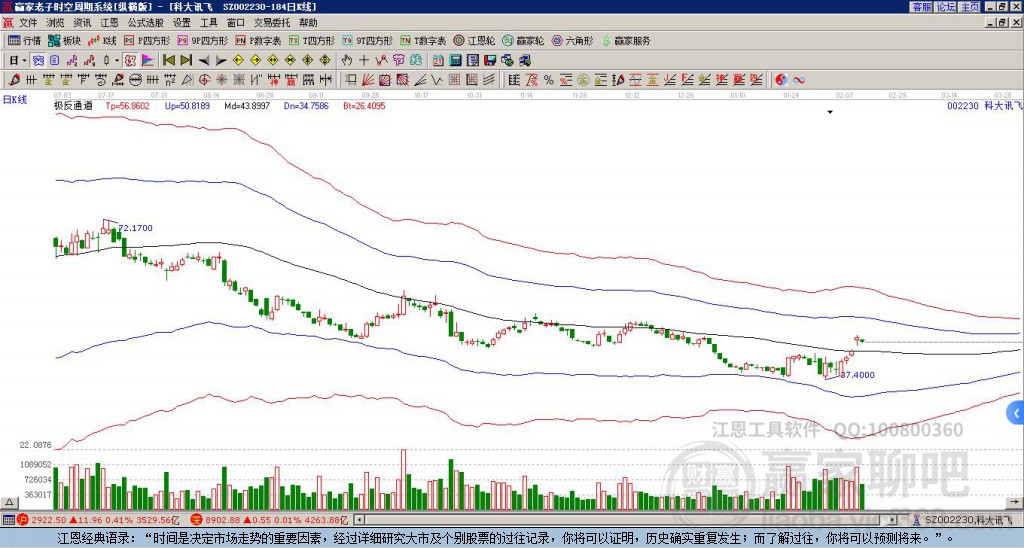Click the yin-yang taiji icon
The width and height of the screenshot is (1024, 548).
coord(781,80)
